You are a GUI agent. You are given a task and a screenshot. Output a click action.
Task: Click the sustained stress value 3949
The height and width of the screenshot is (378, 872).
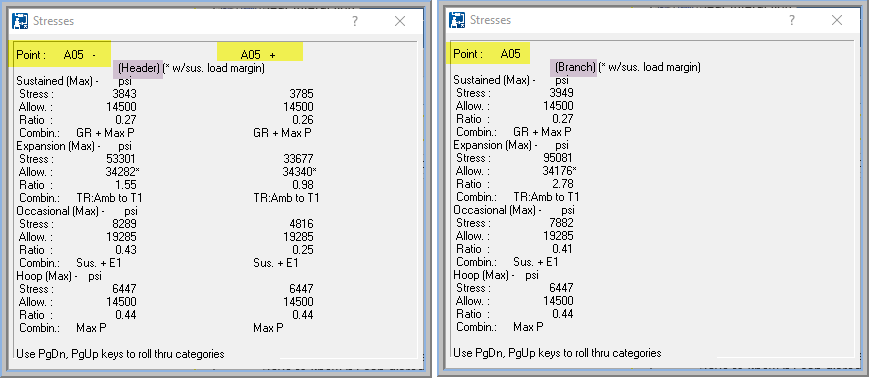click(561, 93)
